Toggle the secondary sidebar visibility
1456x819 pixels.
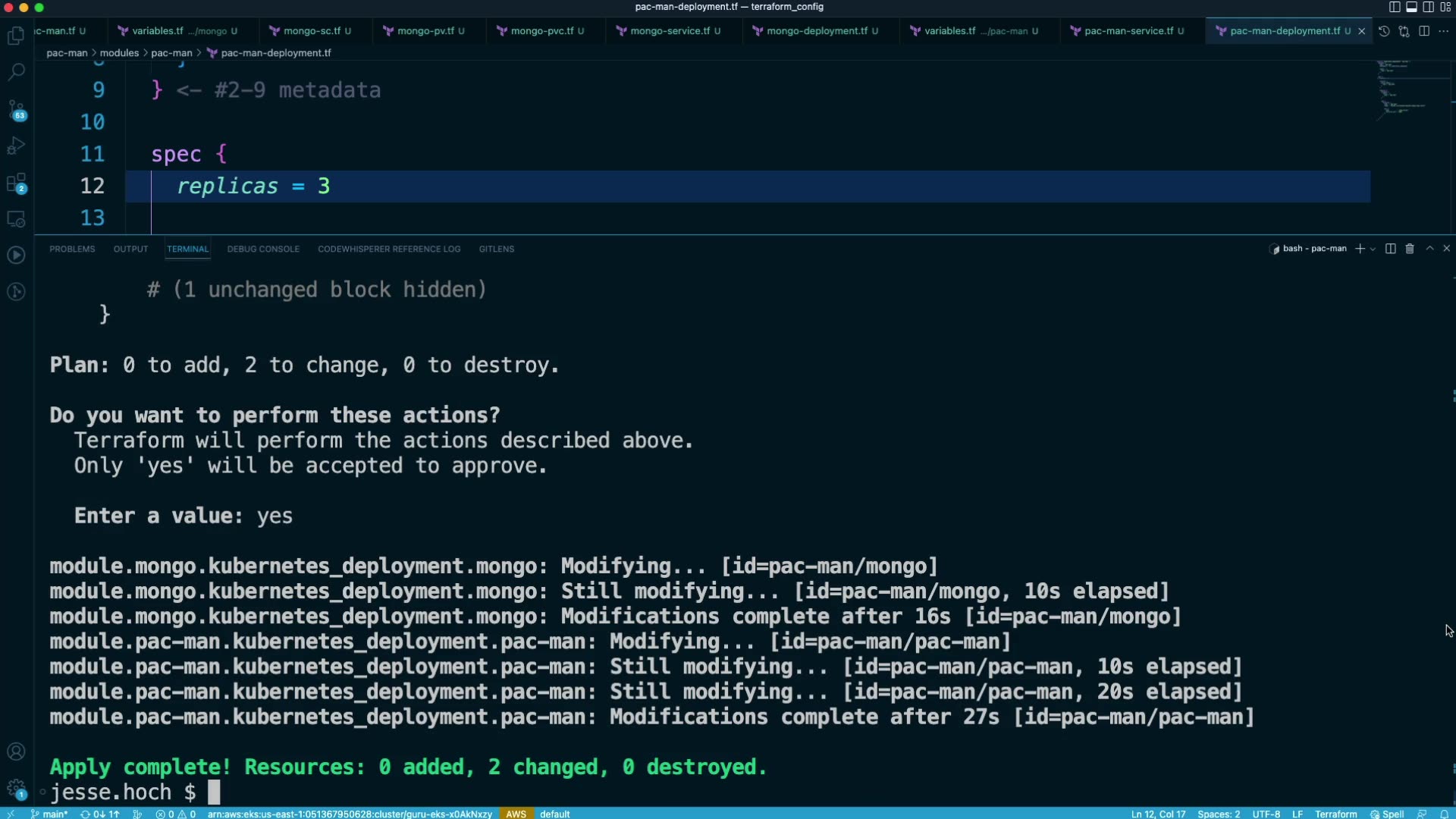pos(1428,7)
